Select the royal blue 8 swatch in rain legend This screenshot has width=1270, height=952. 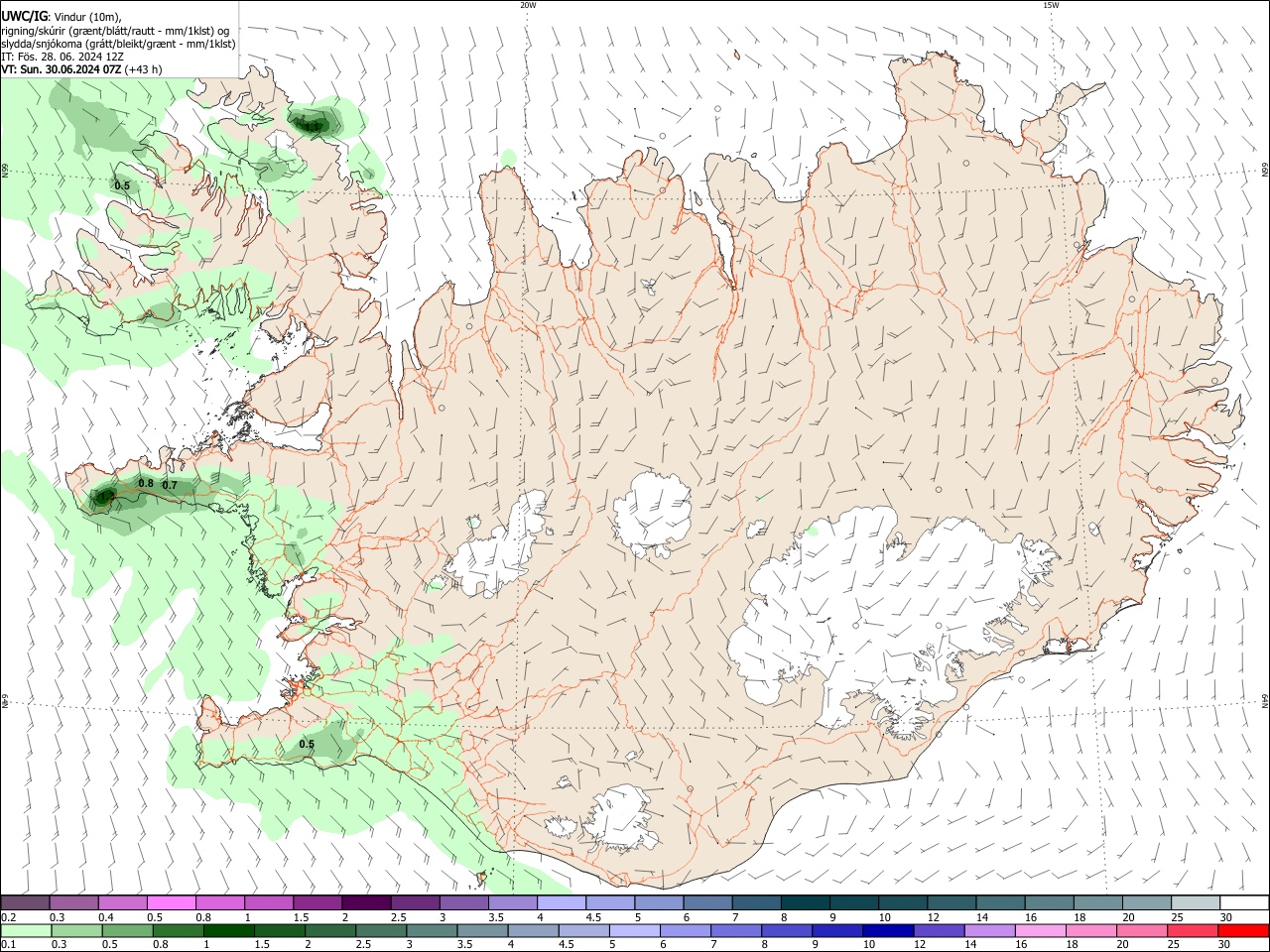point(787,931)
